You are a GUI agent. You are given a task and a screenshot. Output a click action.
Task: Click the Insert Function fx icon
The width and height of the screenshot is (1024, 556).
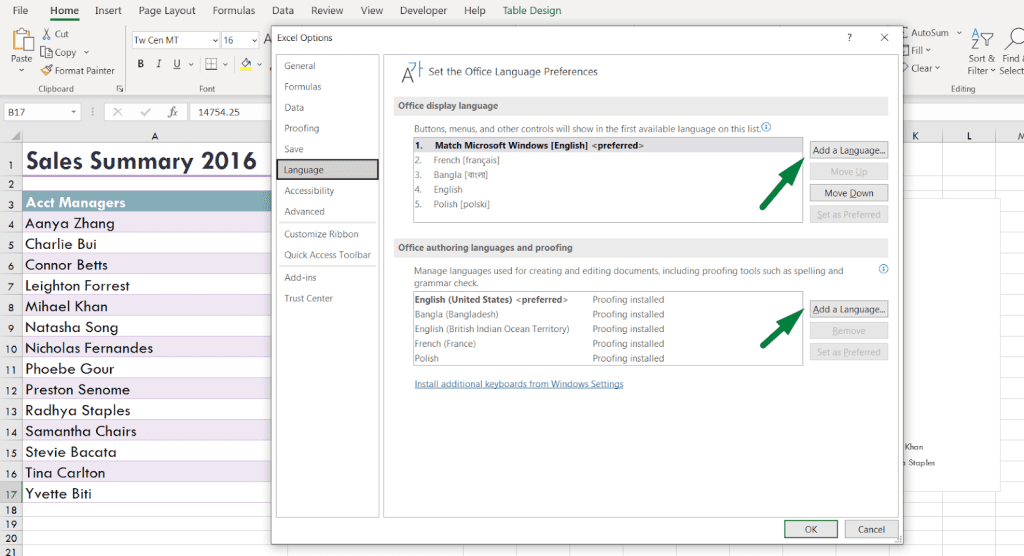[172, 112]
